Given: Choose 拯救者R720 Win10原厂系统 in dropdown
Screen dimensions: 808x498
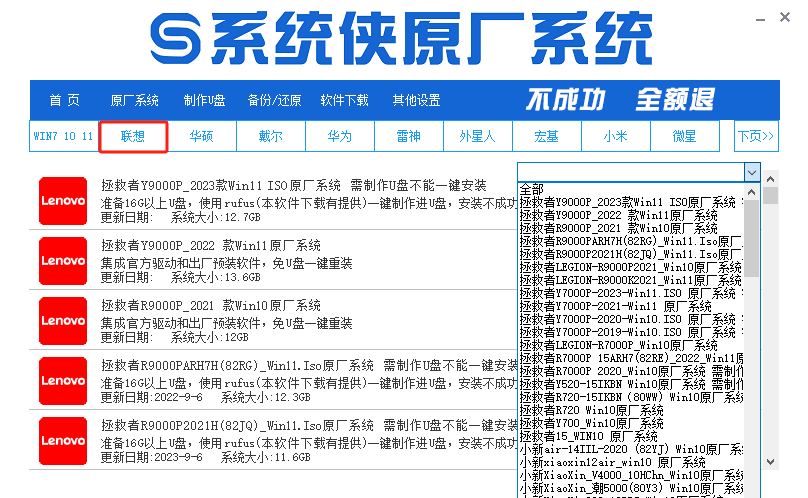Looking at the screenshot, I should click(x=631, y=410).
